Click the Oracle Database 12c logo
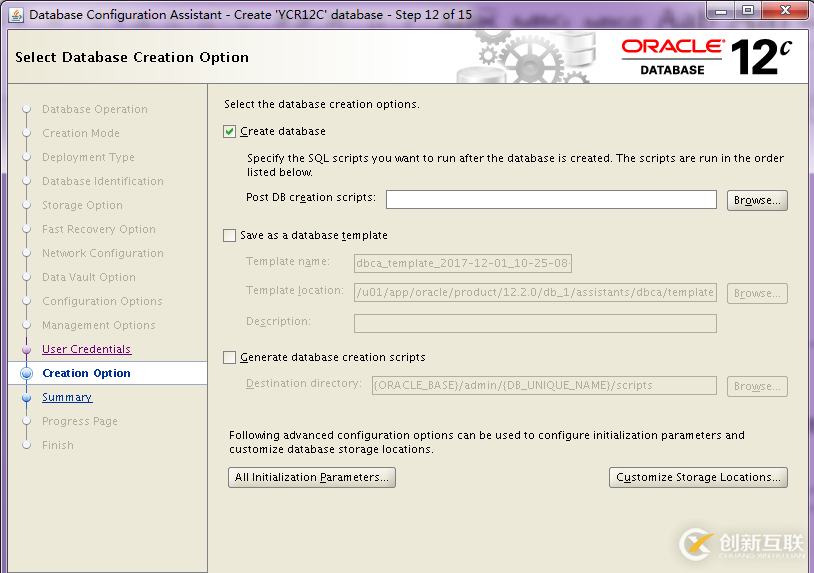Image resolution: width=814 pixels, height=573 pixels. pyautogui.click(x=707, y=57)
